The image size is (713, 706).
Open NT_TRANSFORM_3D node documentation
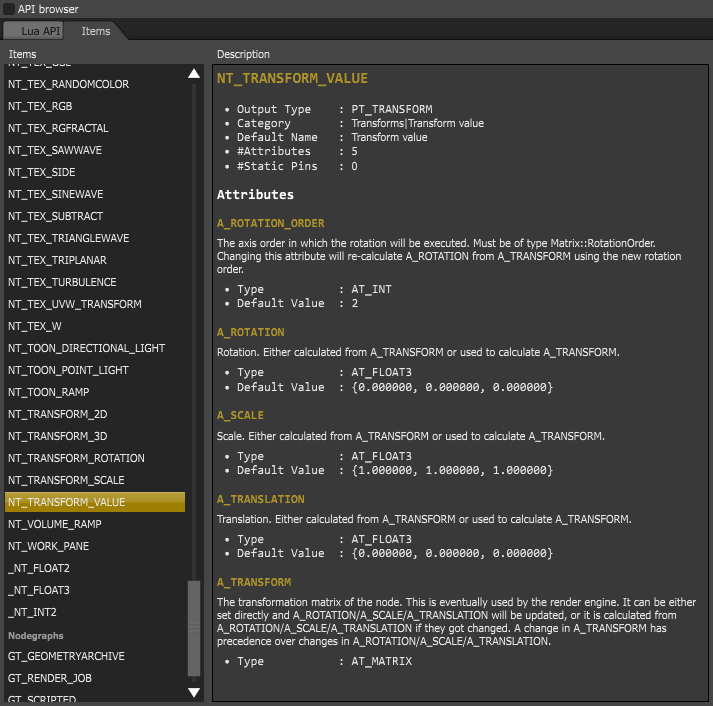point(57,436)
